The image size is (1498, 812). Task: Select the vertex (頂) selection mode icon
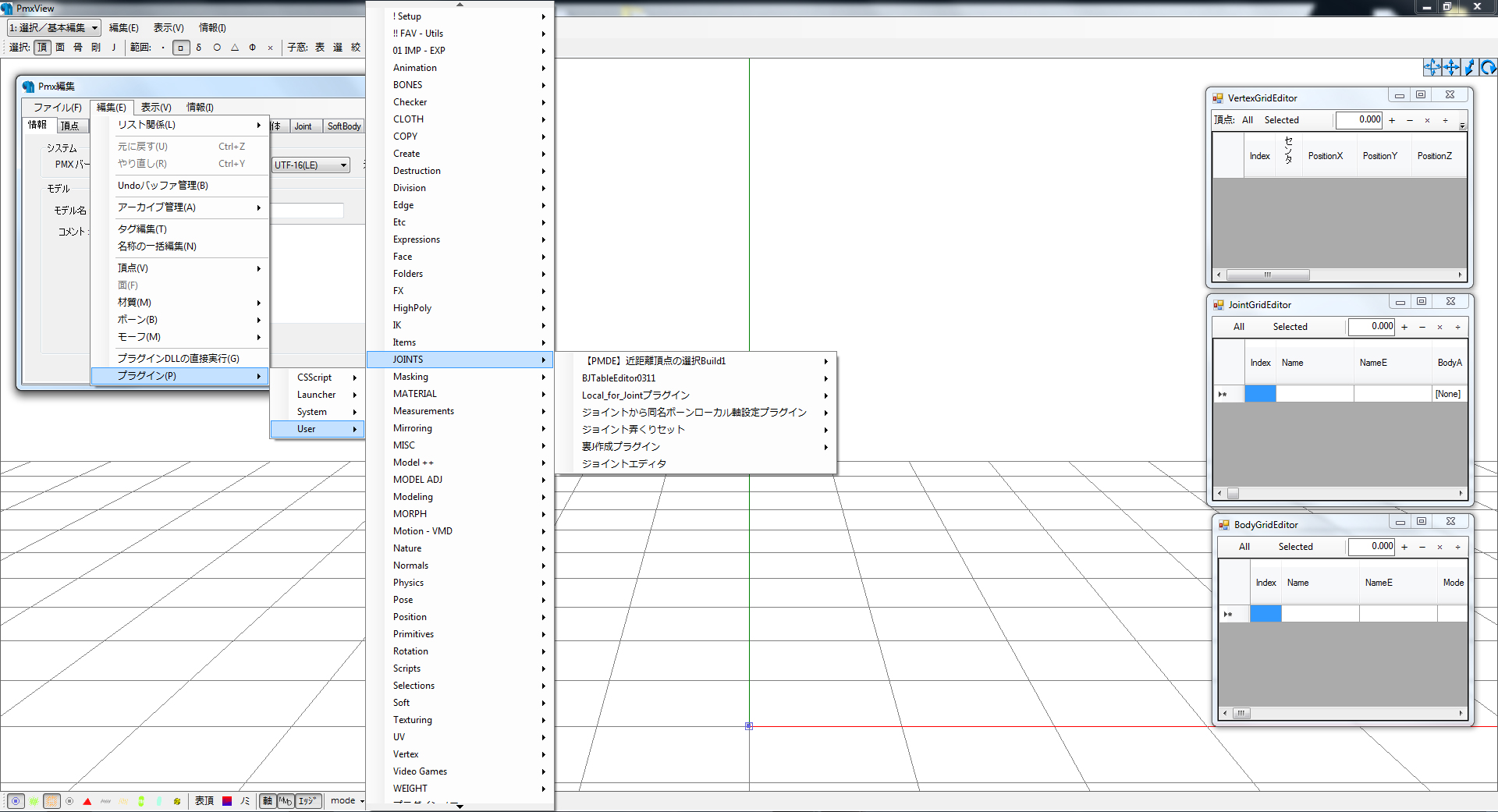point(42,47)
